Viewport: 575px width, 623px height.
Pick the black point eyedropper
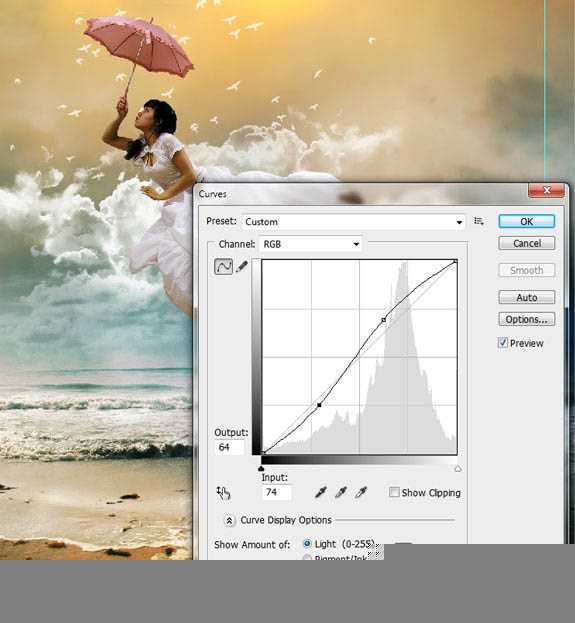[x=320, y=493]
